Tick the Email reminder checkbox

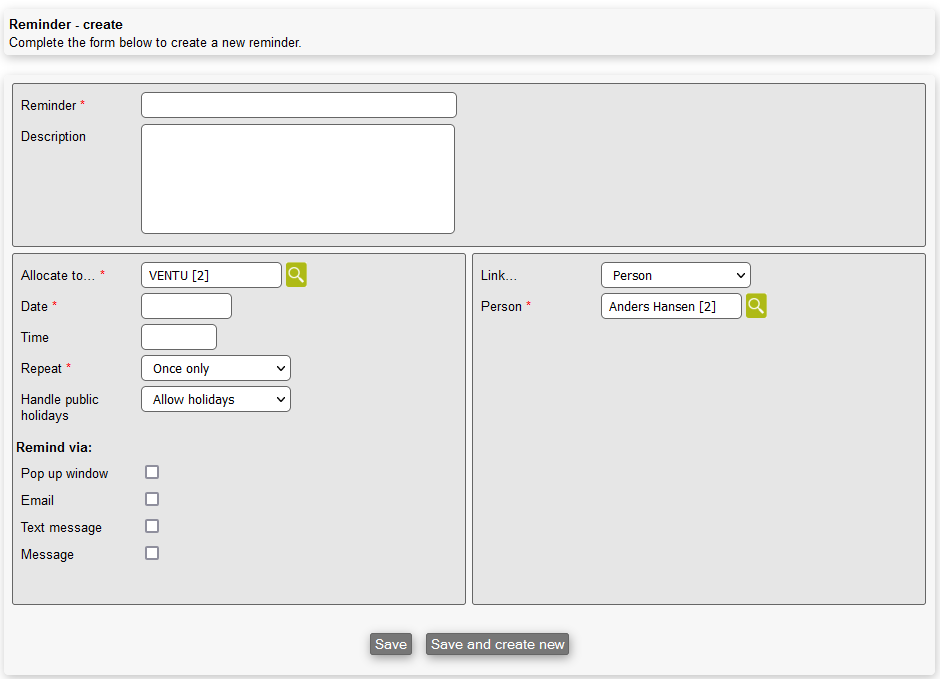[152, 499]
